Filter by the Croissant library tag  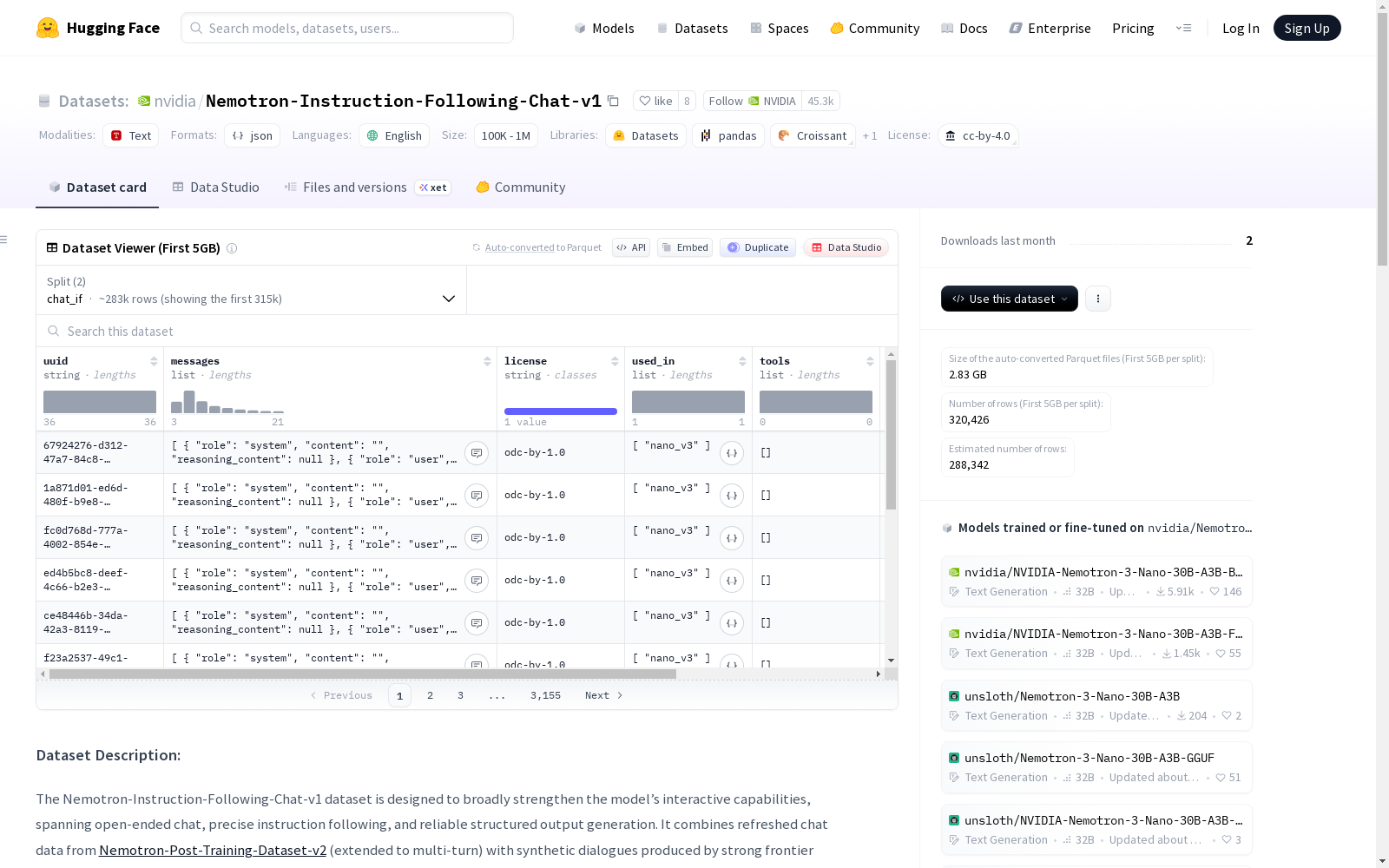(x=813, y=136)
